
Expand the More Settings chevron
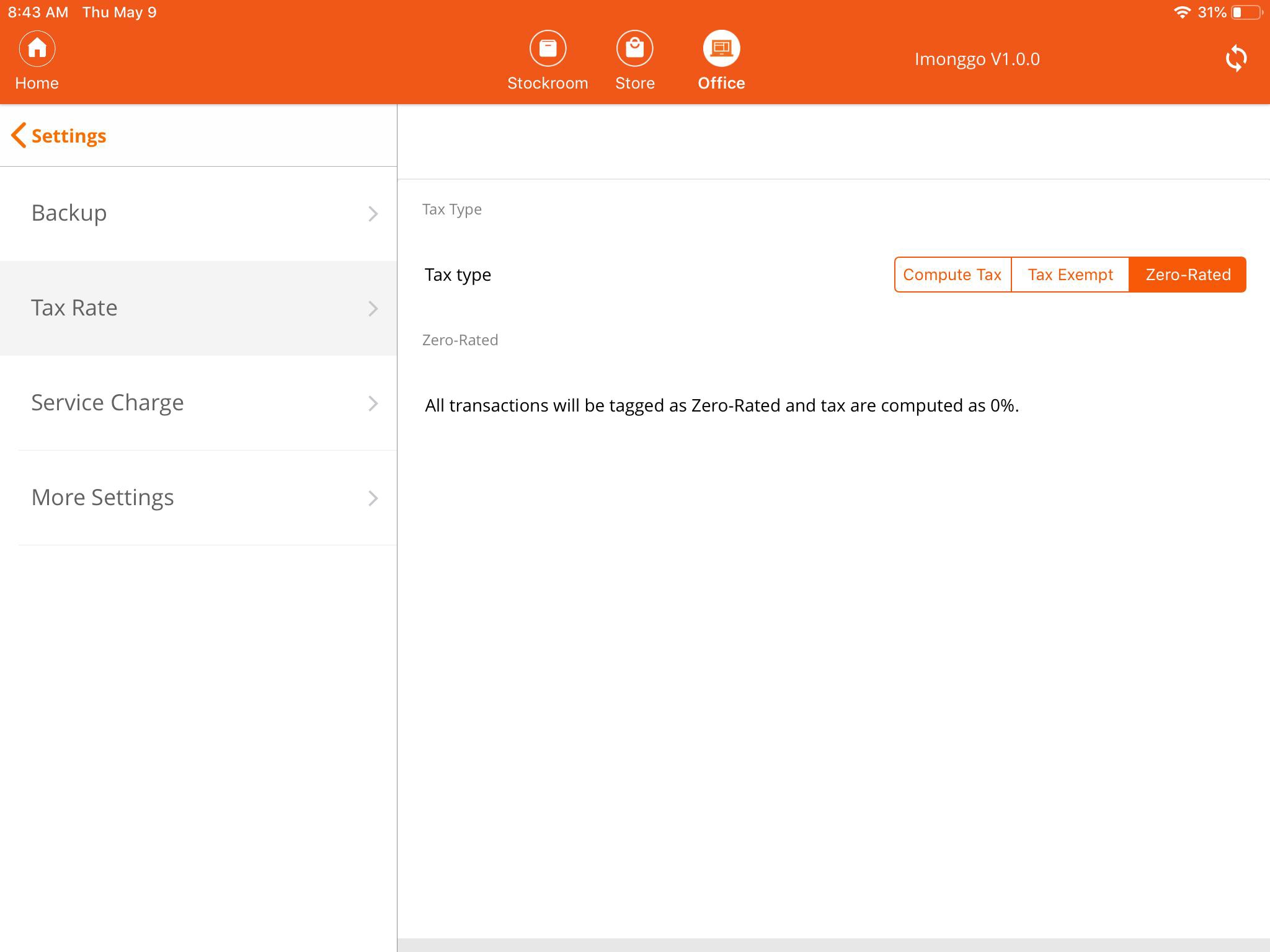(x=373, y=498)
